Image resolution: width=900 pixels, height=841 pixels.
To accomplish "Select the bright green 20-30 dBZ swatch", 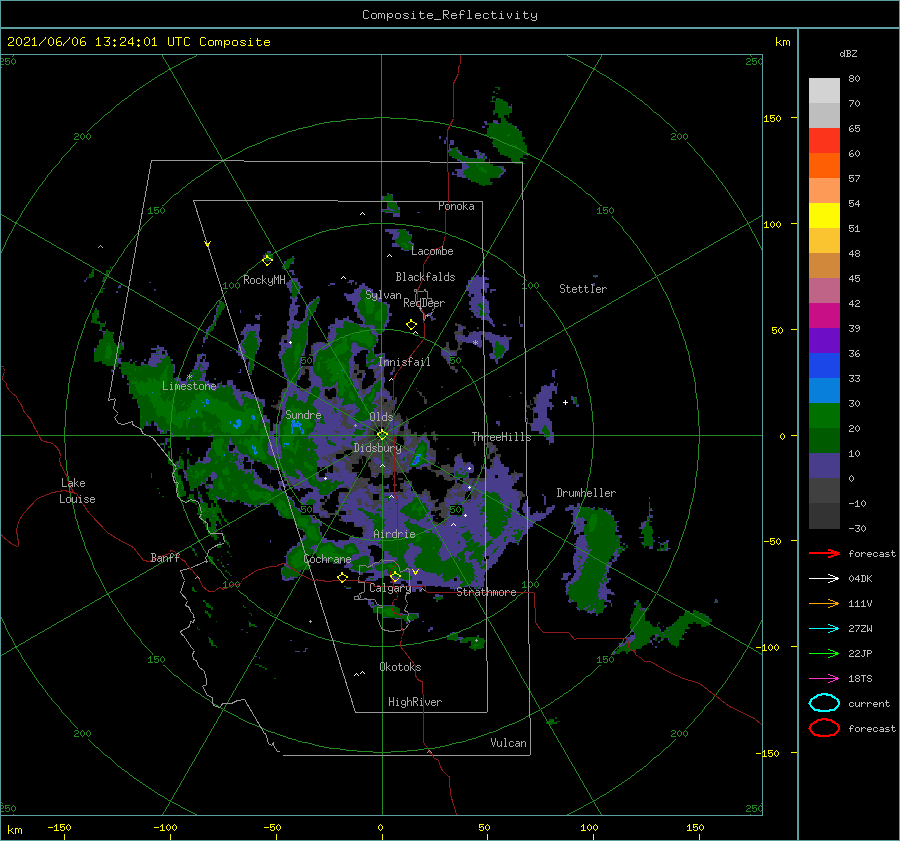I will 824,416.
